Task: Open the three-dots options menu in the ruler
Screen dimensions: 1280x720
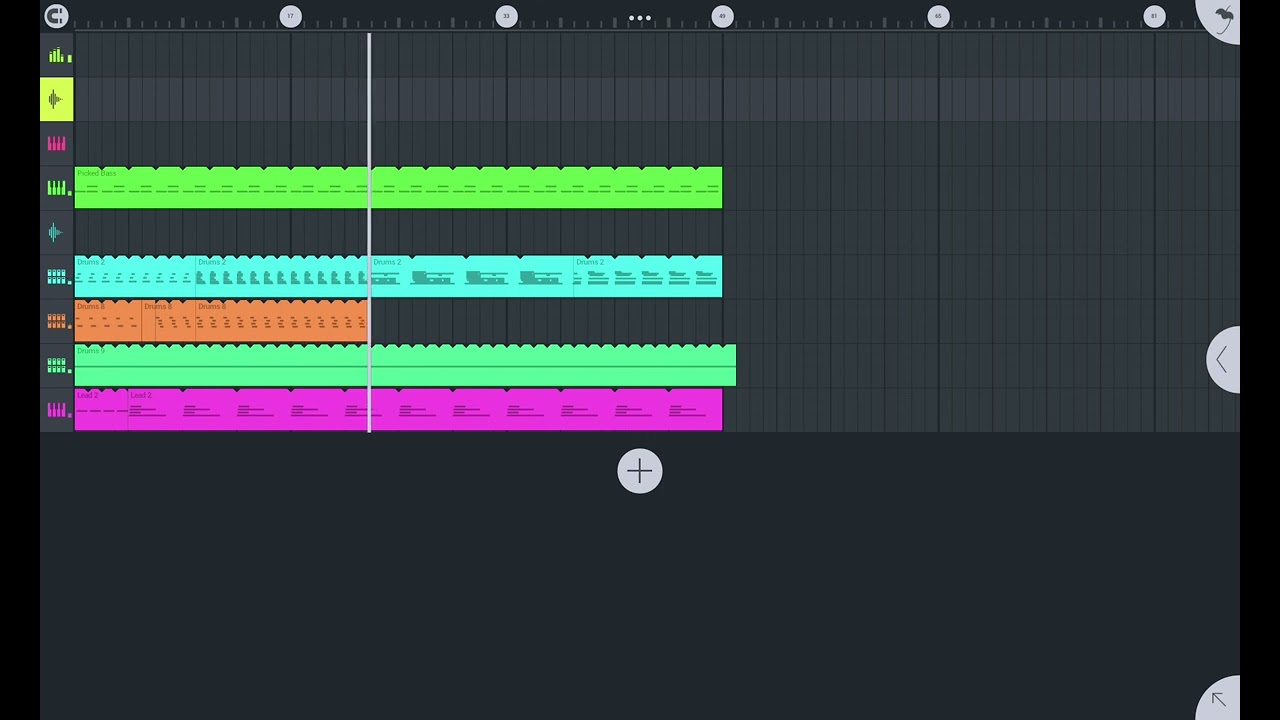Action: point(640,18)
